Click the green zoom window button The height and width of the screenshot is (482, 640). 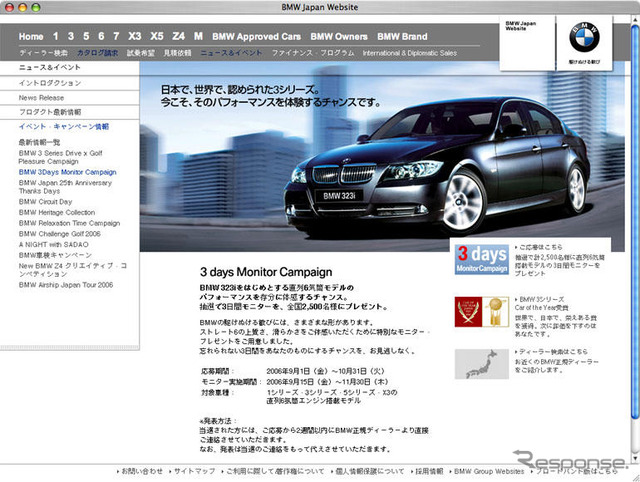pos(36,7)
